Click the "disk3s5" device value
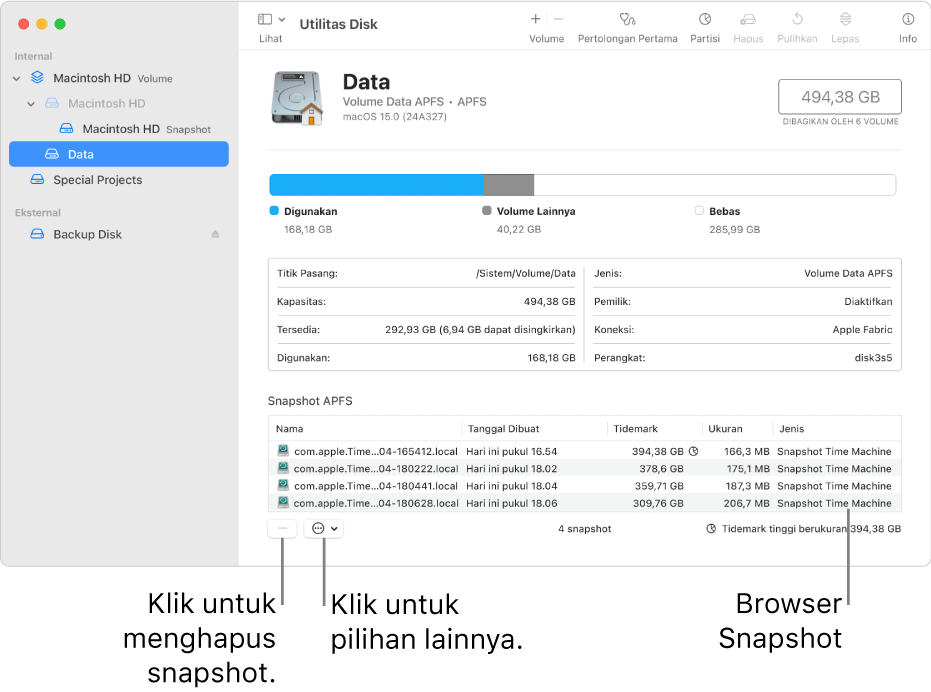This screenshot has height=692, width=931. [x=873, y=357]
